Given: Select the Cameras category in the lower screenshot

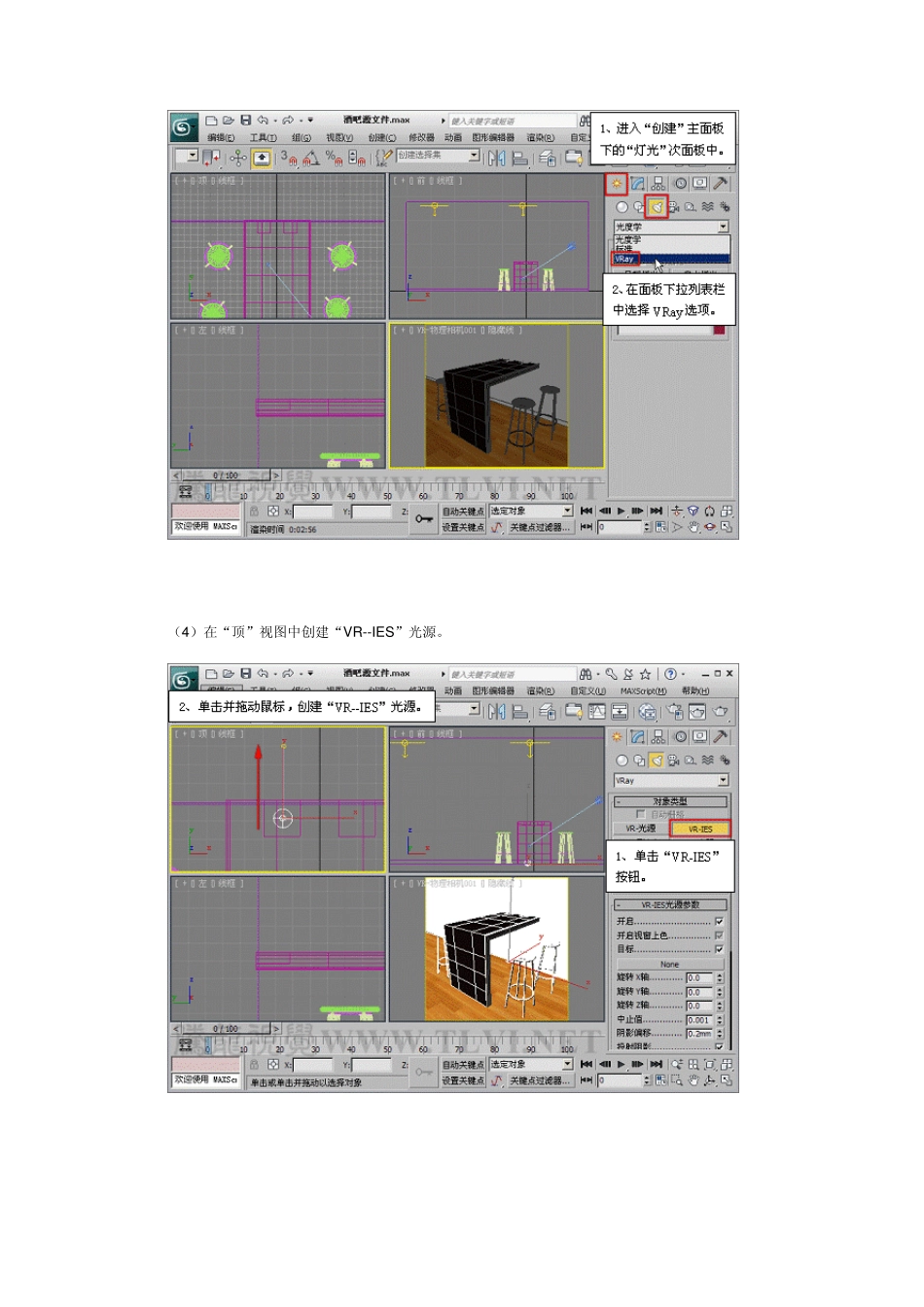Looking at the screenshot, I should click(x=673, y=760).
